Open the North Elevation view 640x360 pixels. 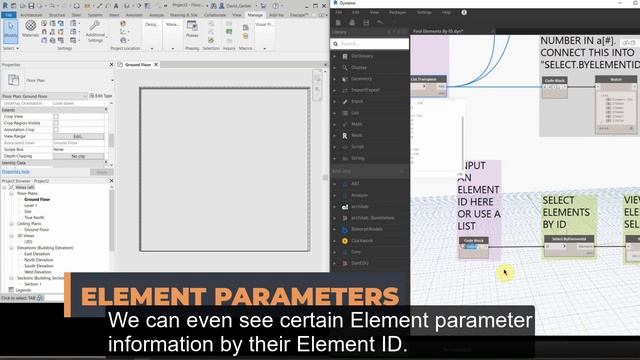click(39, 260)
